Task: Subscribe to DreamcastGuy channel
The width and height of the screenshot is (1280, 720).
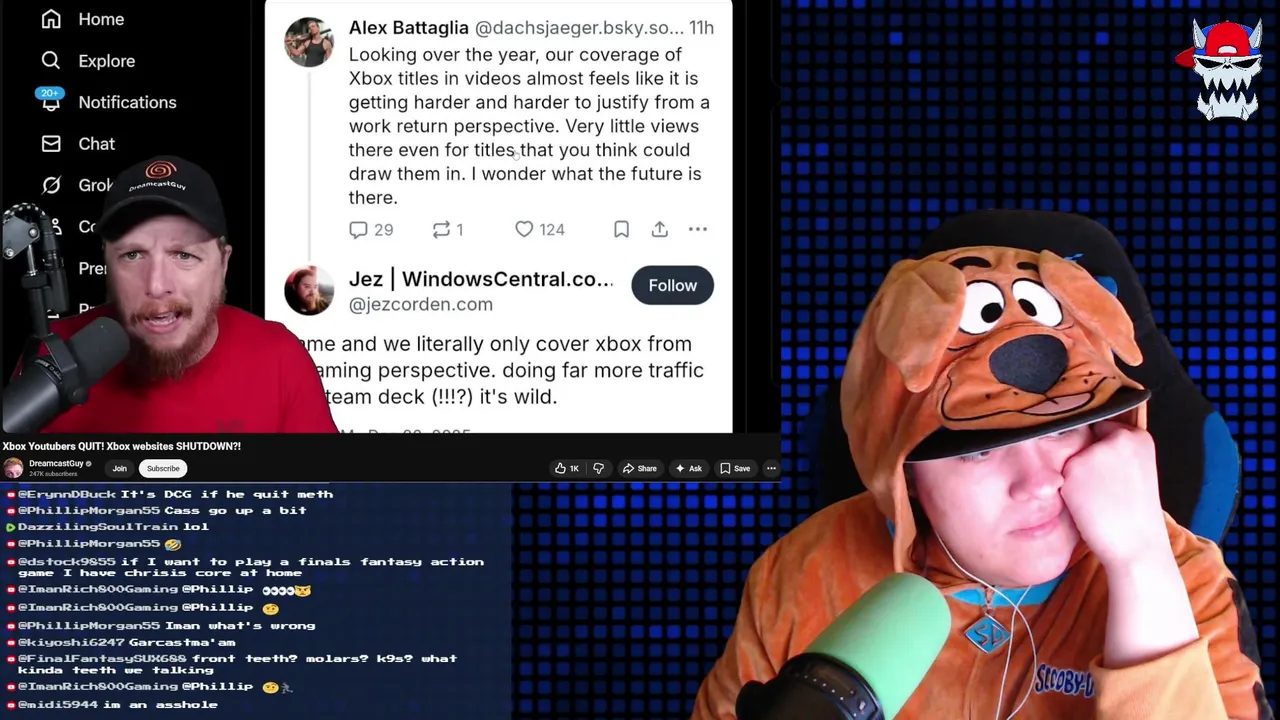Action: 163,468
